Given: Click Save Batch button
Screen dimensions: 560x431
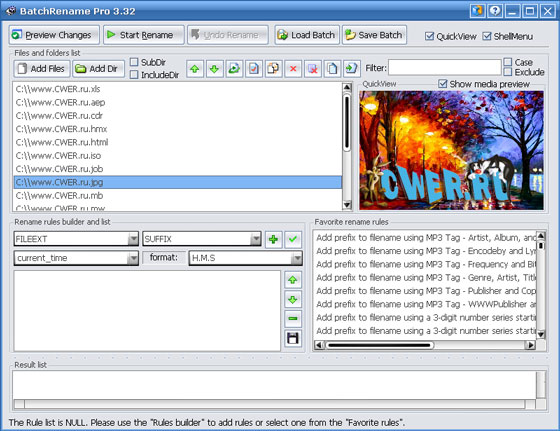Looking at the screenshot, I should [x=374, y=35].
